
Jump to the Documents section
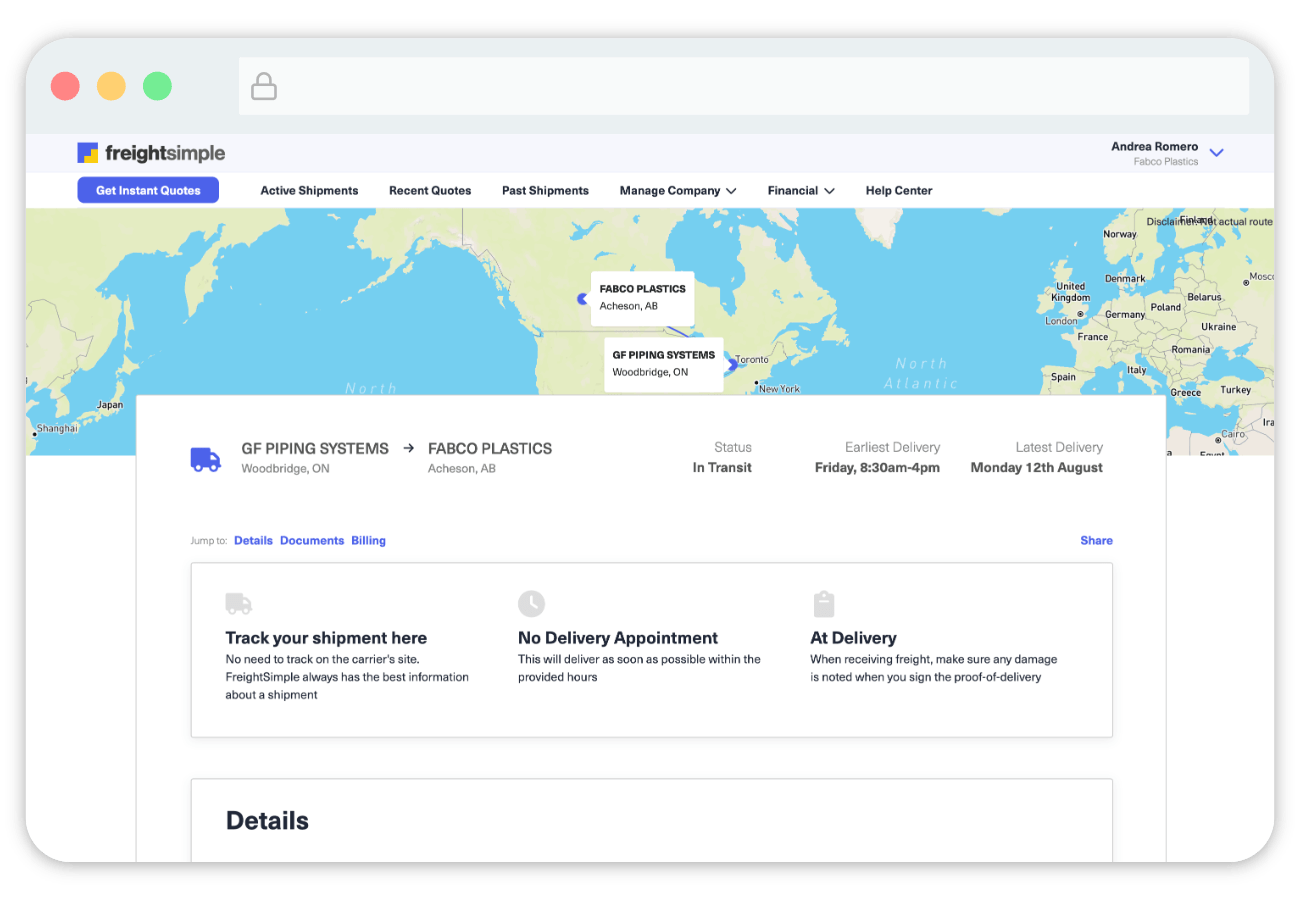pyautogui.click(x=312, y=540)
